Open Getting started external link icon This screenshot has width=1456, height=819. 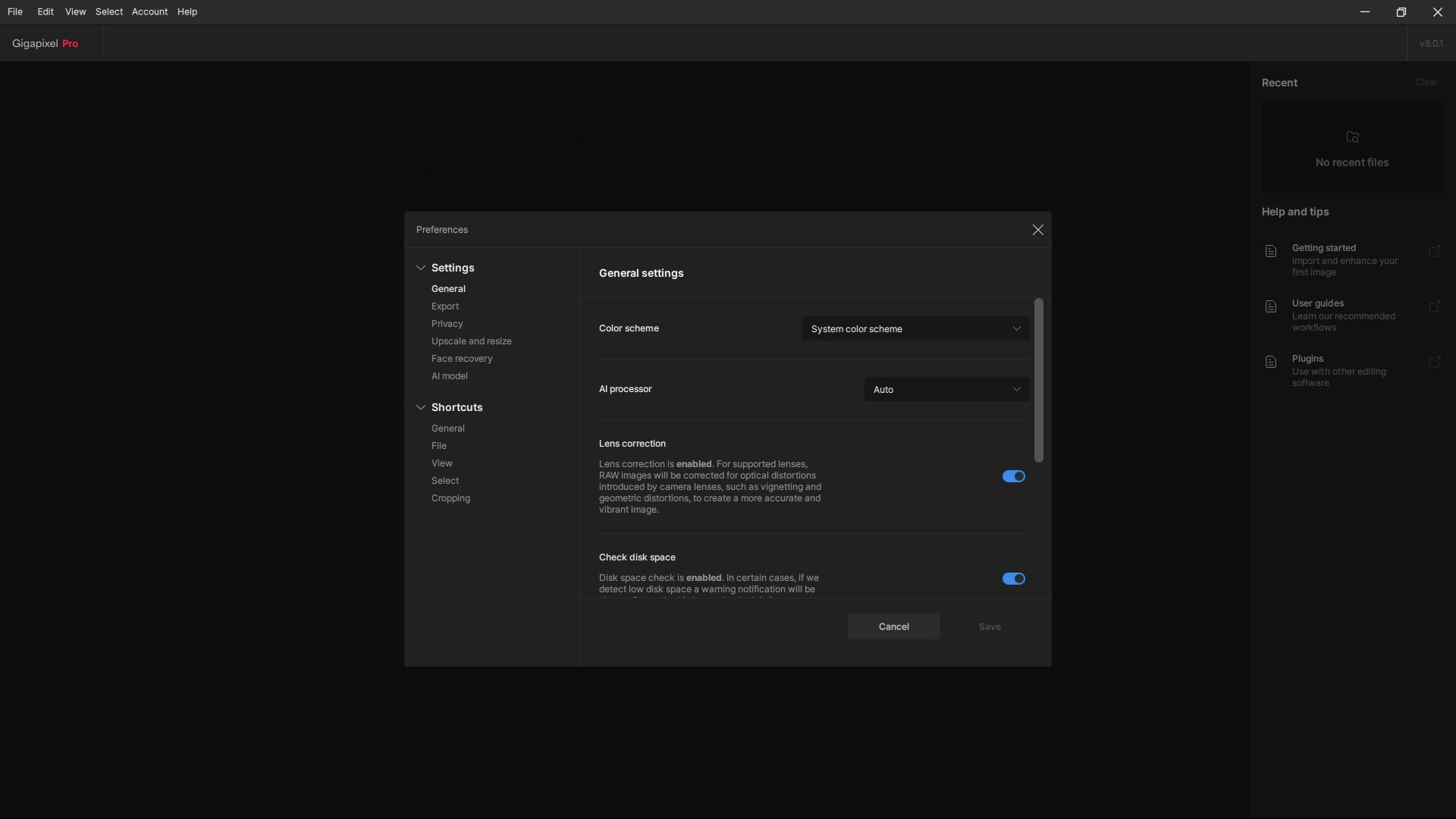pos(1434,251)
